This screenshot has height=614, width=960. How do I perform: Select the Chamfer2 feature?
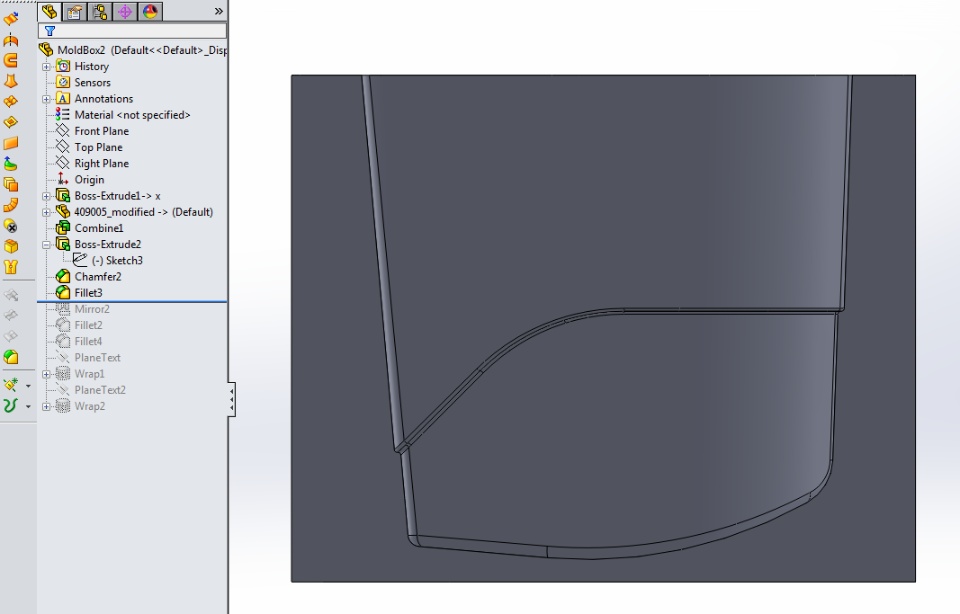[x=89, y=277]
